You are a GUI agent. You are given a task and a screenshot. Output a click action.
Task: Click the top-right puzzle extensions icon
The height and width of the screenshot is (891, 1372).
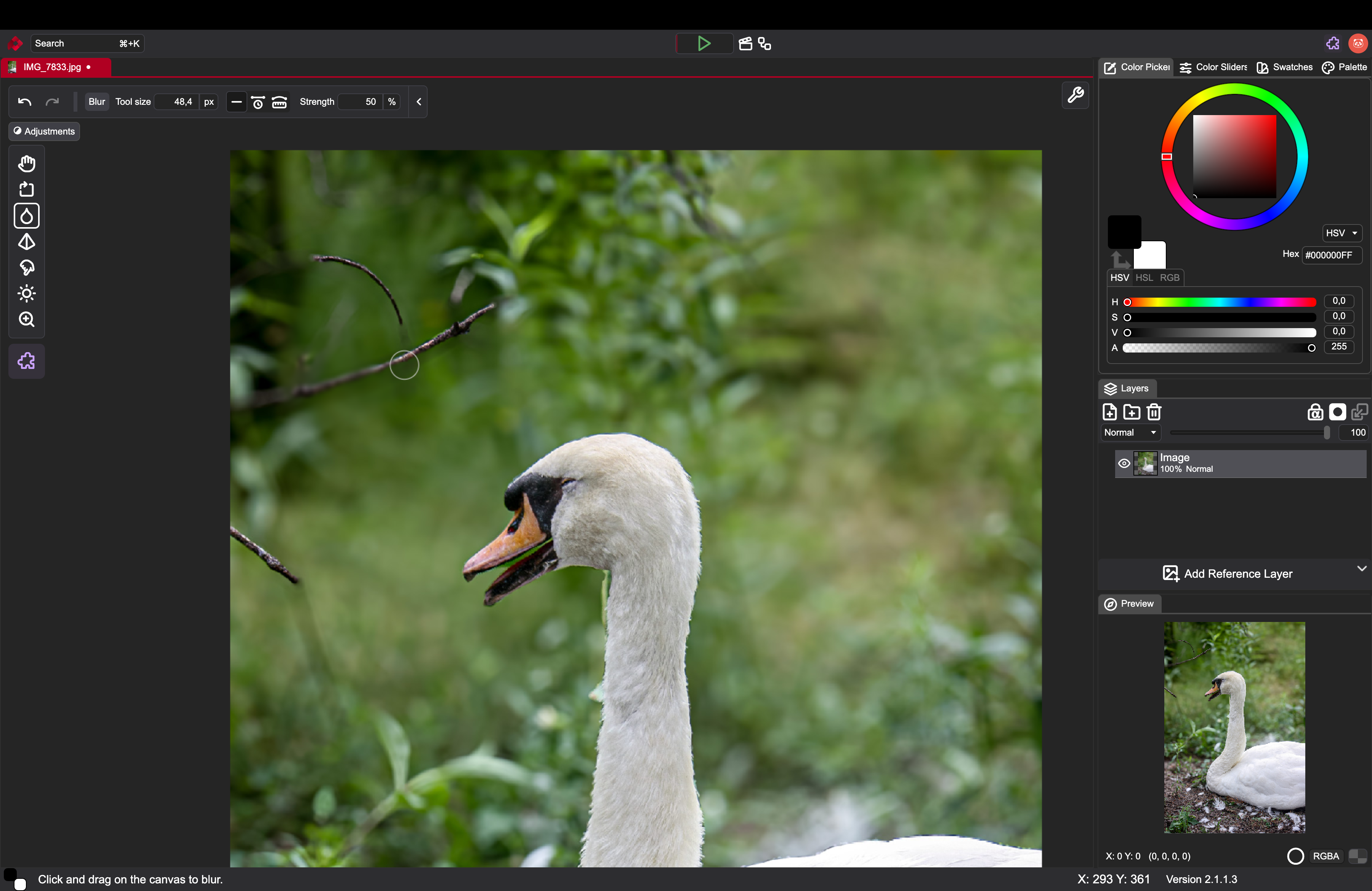coord(1333,44)
